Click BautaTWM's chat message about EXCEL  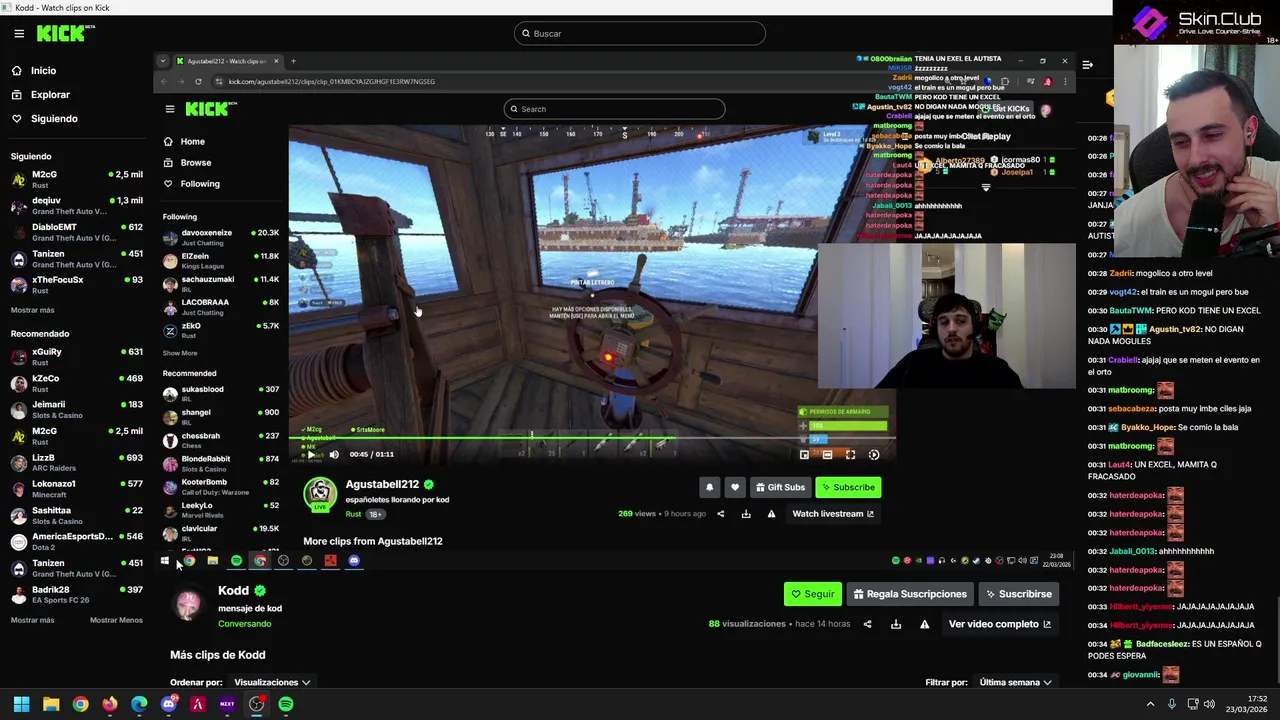pyautogui.click(x=1174, y=310)
